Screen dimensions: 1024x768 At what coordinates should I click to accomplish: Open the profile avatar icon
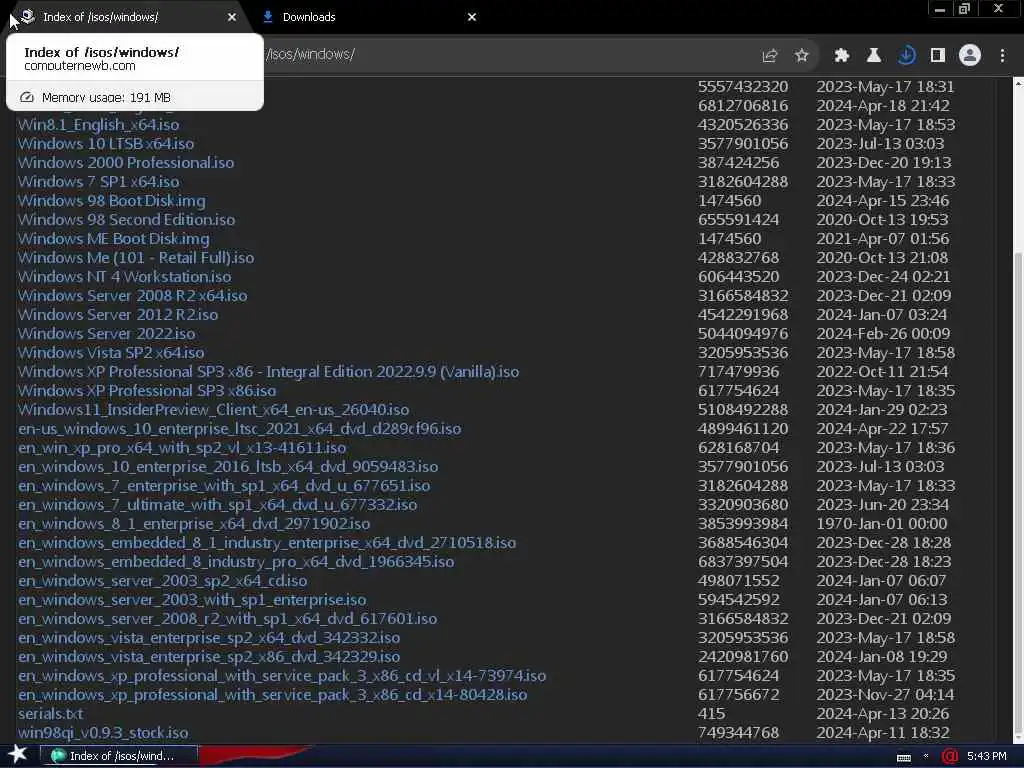point(970,56)
